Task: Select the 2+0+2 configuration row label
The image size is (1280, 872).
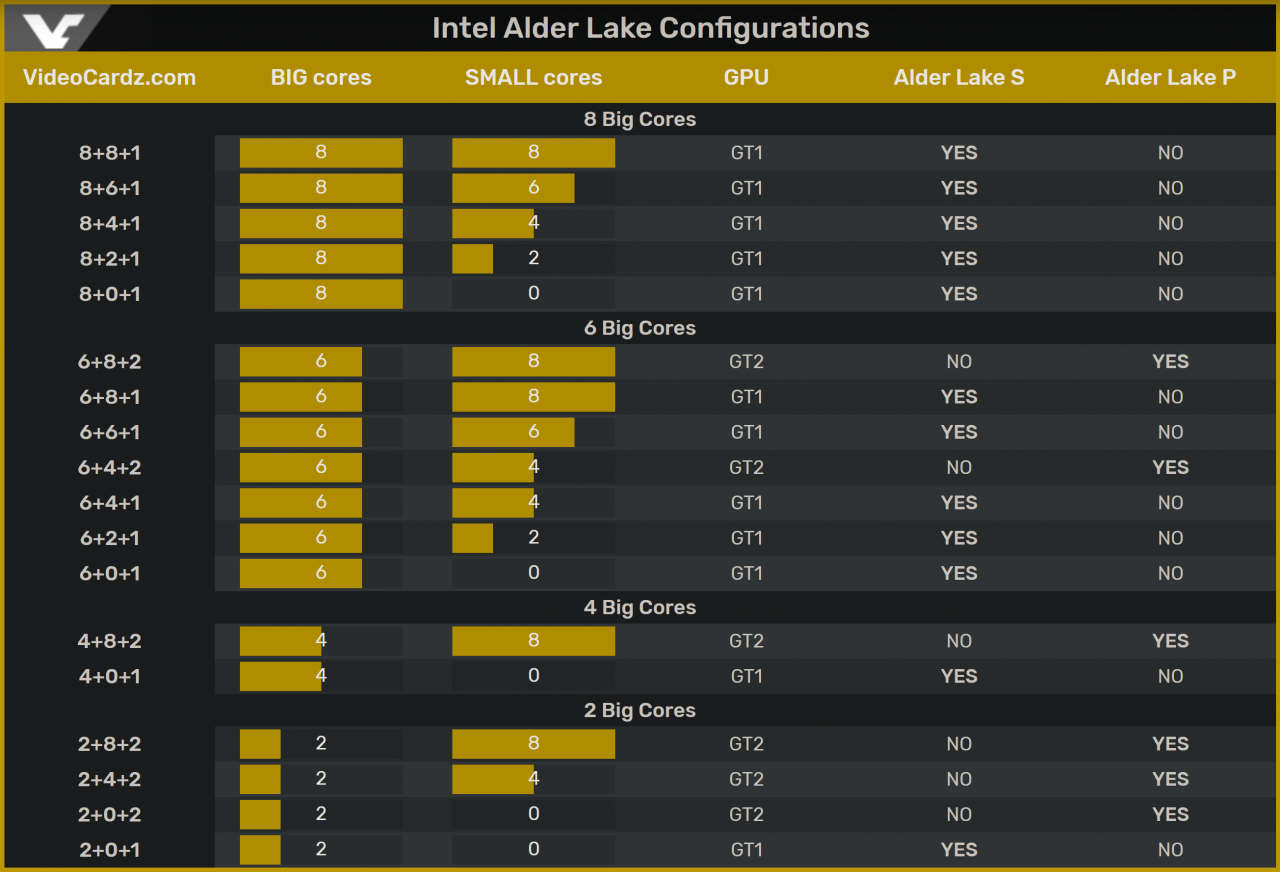Action: (x=109, y=814)
